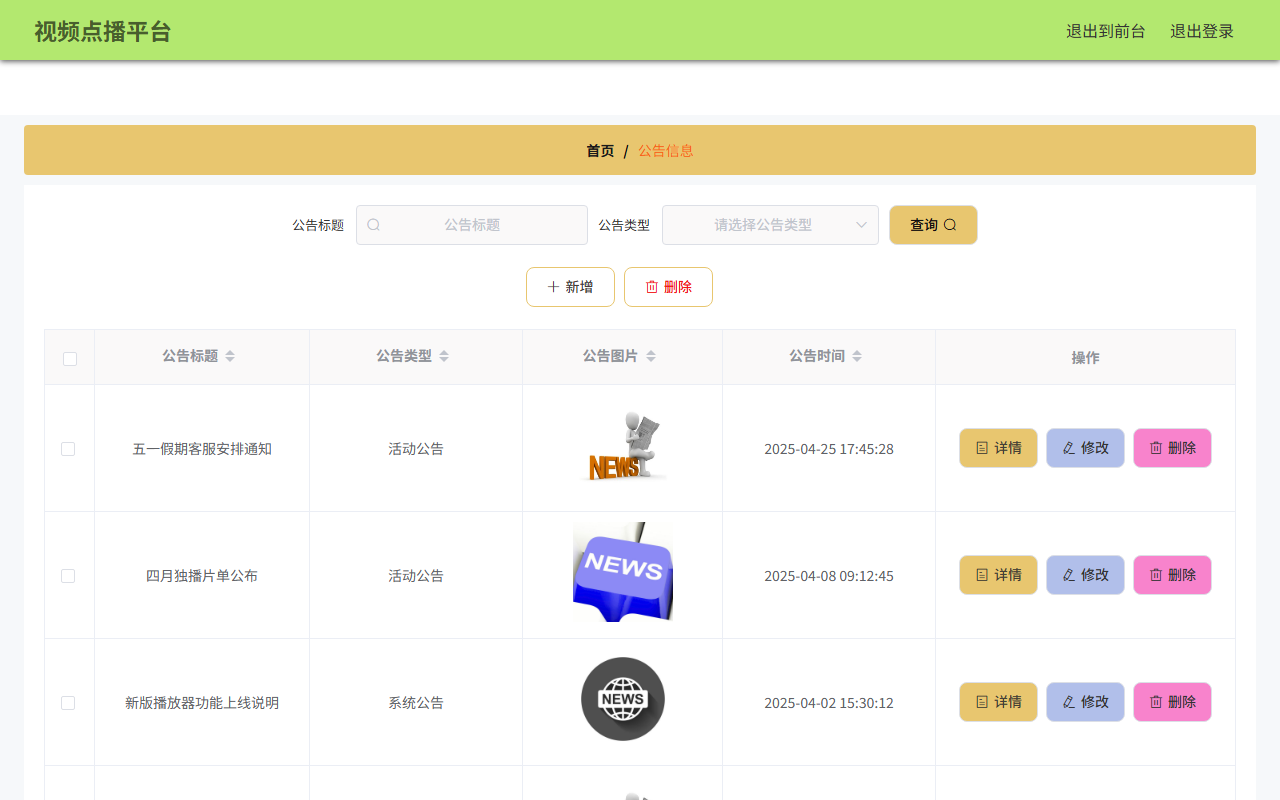Viewport: 1280px width, 800px height.
Task: Go to 首页 in the breadcrumb
Action: (x=600, y=151)
